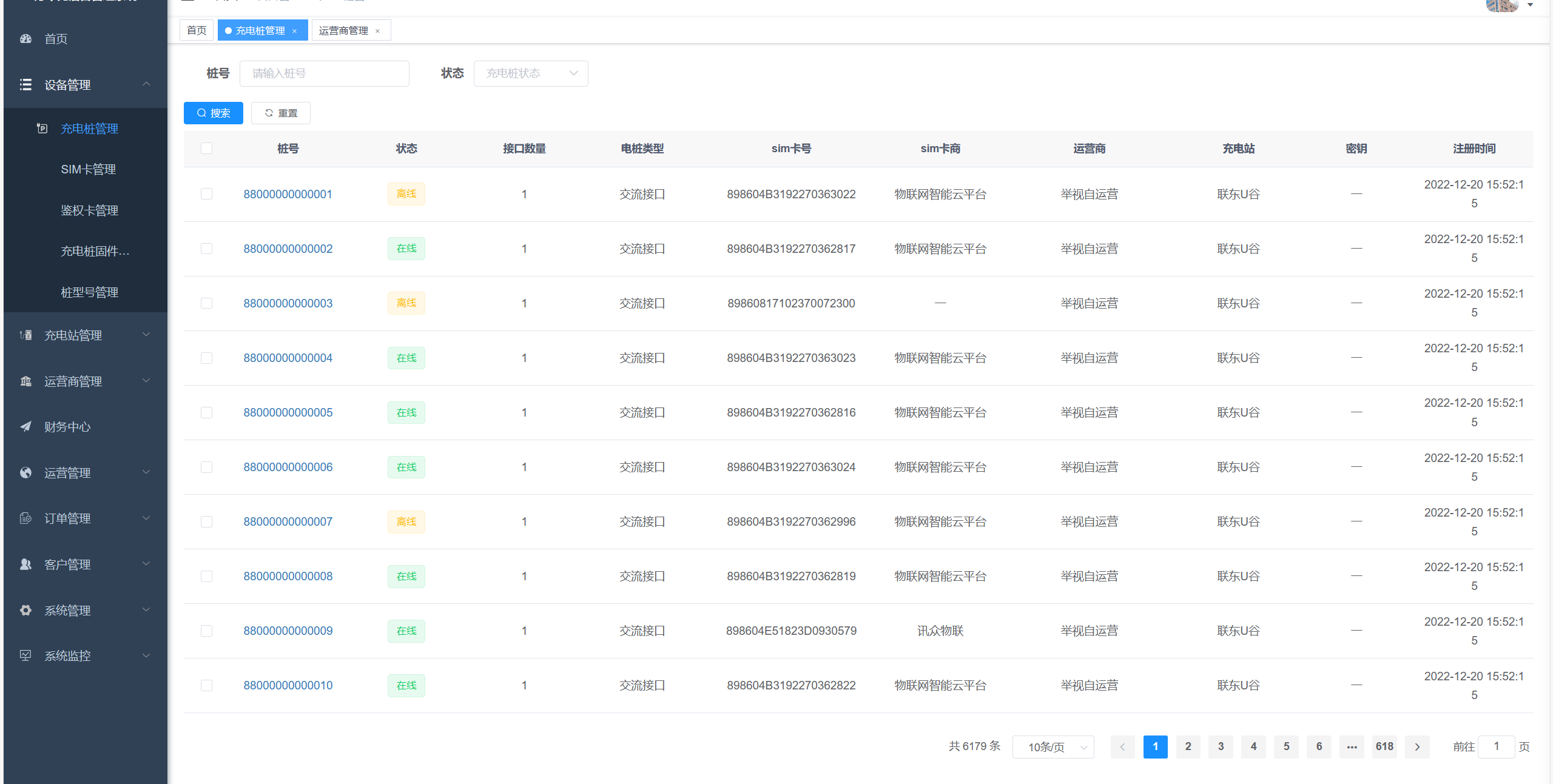Open the 充电桩状态 status dropdown
1553x784 pixels.
point(531,73)
